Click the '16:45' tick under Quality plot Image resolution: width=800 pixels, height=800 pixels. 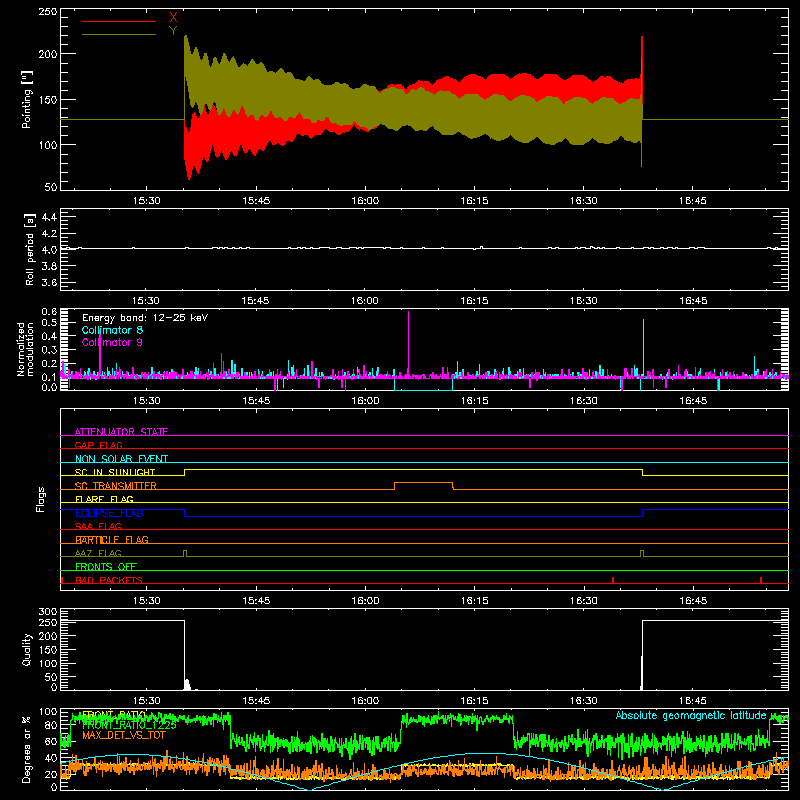click(693, 701)
